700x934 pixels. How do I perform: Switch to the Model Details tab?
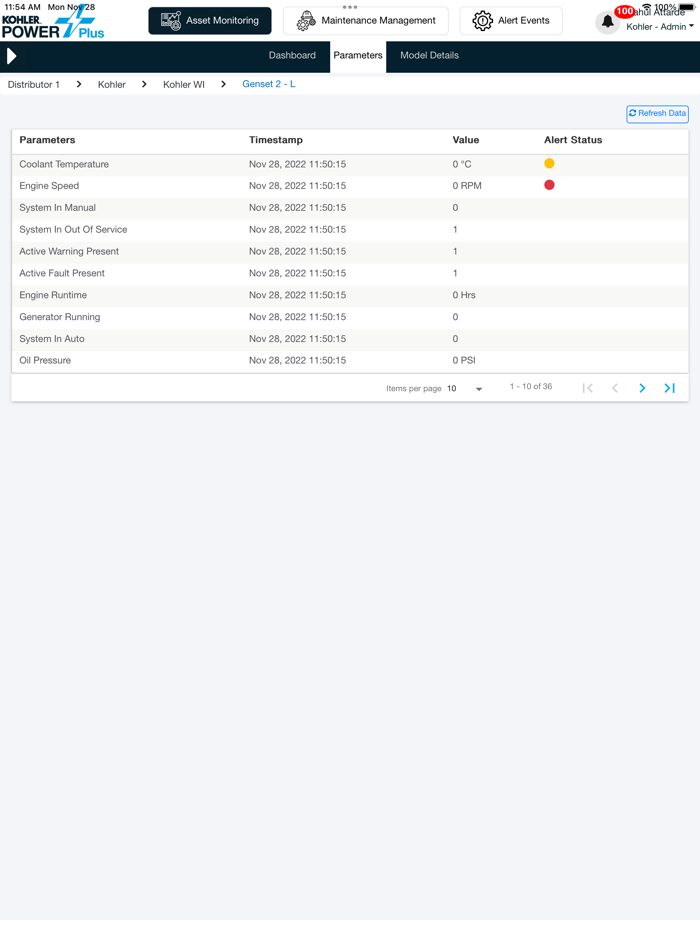click(x=430, y=55)
